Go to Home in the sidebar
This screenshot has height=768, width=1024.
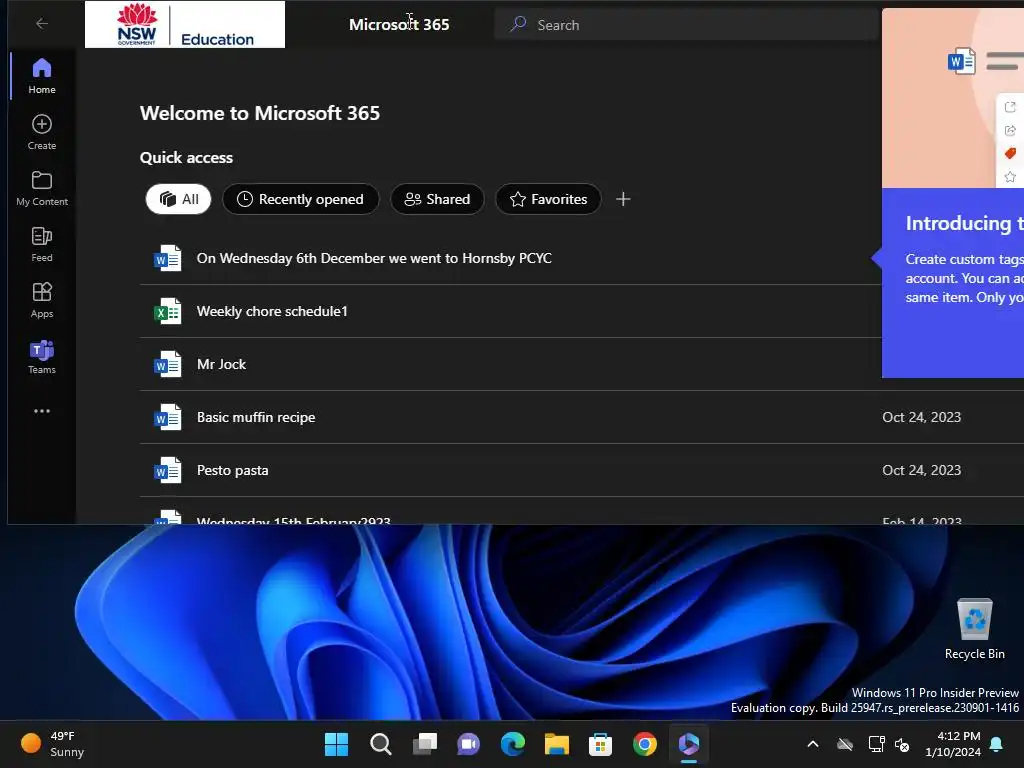click(x=42, y=76)
